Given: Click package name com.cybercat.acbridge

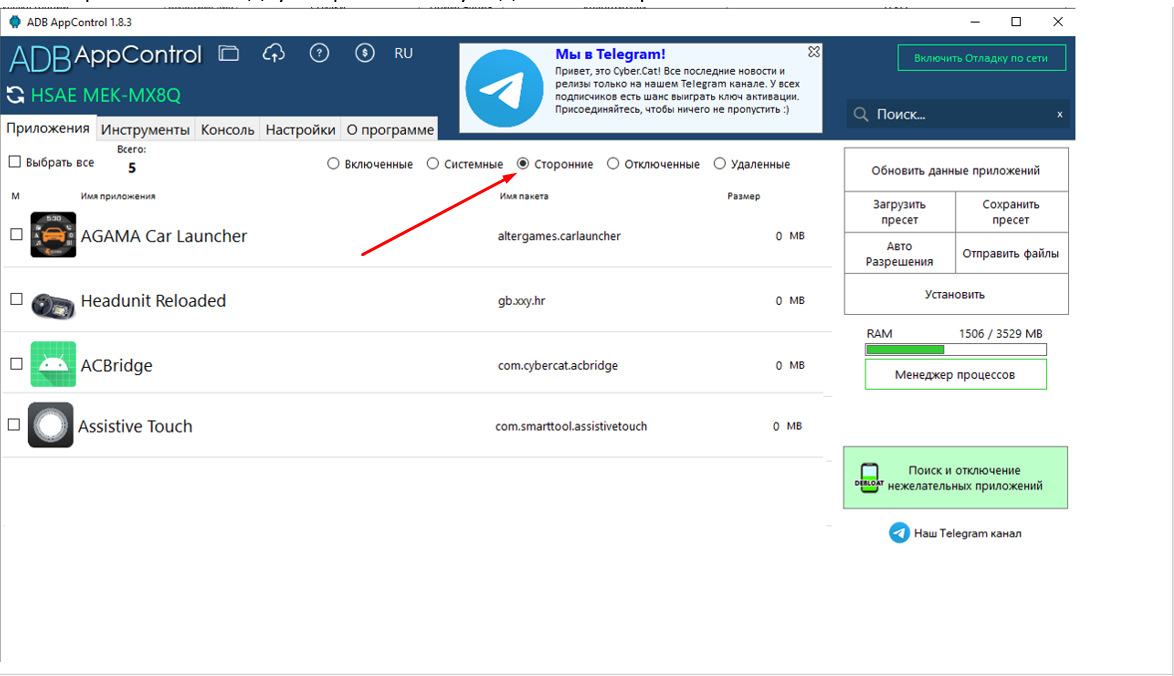Looking at the screenshot, I should point(558,365).
